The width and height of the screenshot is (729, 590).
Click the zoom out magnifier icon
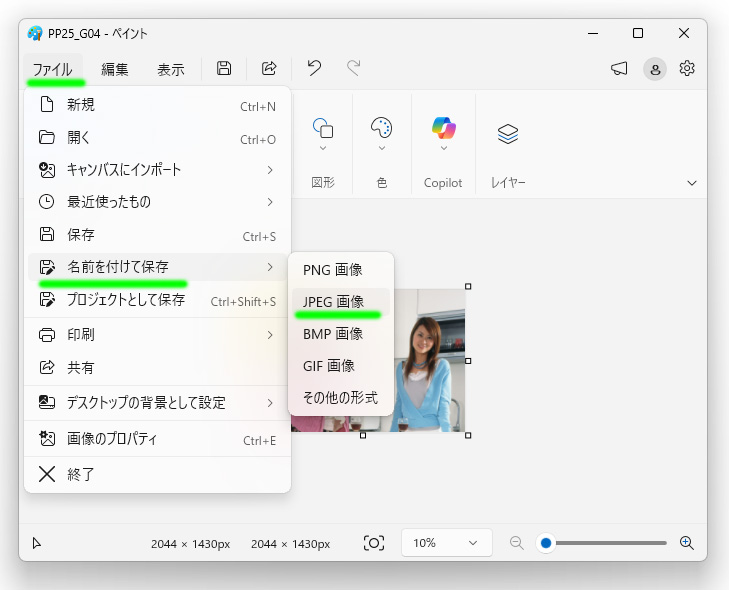pyautogui.click(x=517, y=543)
